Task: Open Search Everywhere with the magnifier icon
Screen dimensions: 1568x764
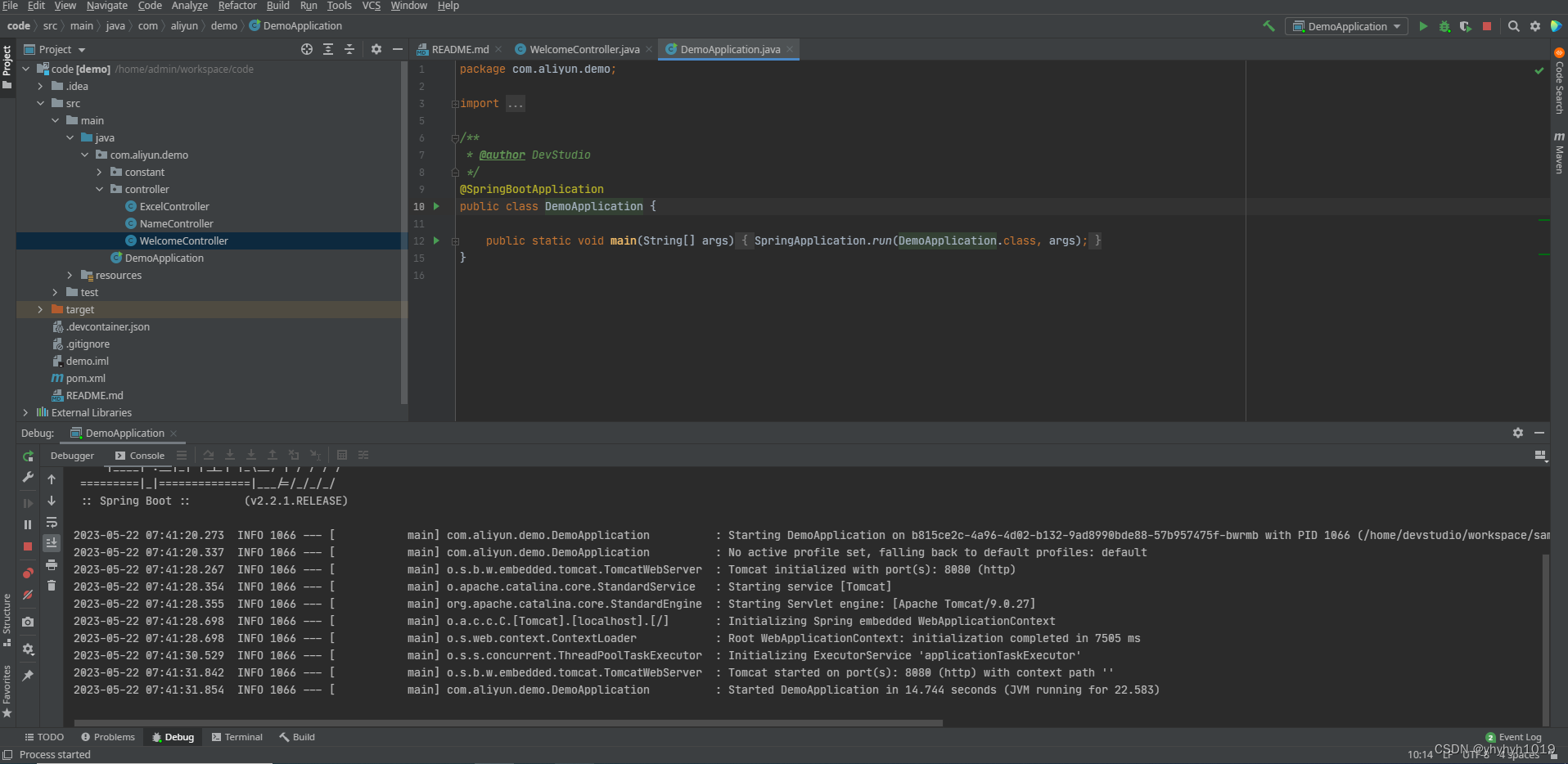Action: tap(1514, 25)
